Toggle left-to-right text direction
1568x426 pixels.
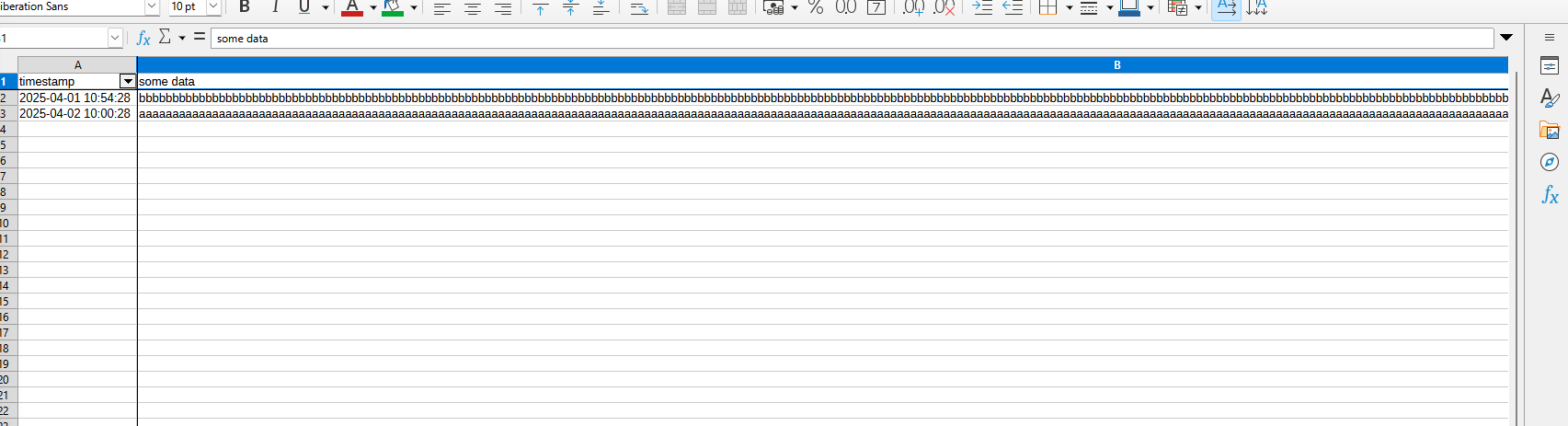(1226, 7)
